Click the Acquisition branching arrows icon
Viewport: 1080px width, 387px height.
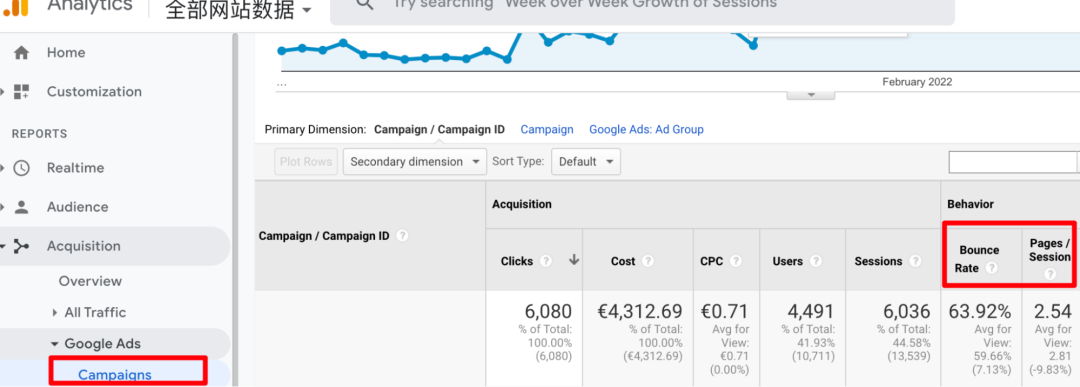point(21,246)
